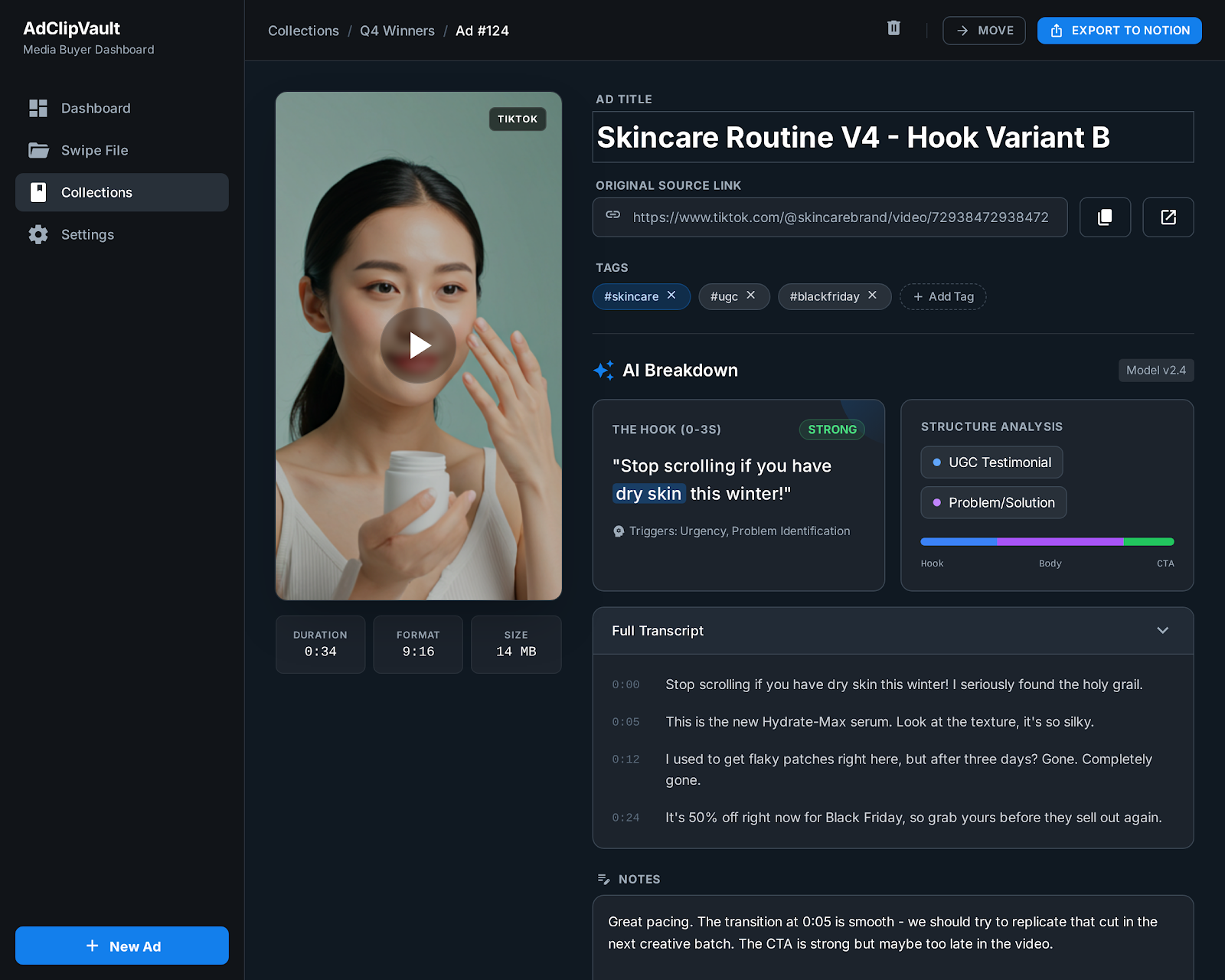Click the AI Breakdown sparkle icon
The width and height of the screenshot is (1225, 980).
(x=605, y=370)
